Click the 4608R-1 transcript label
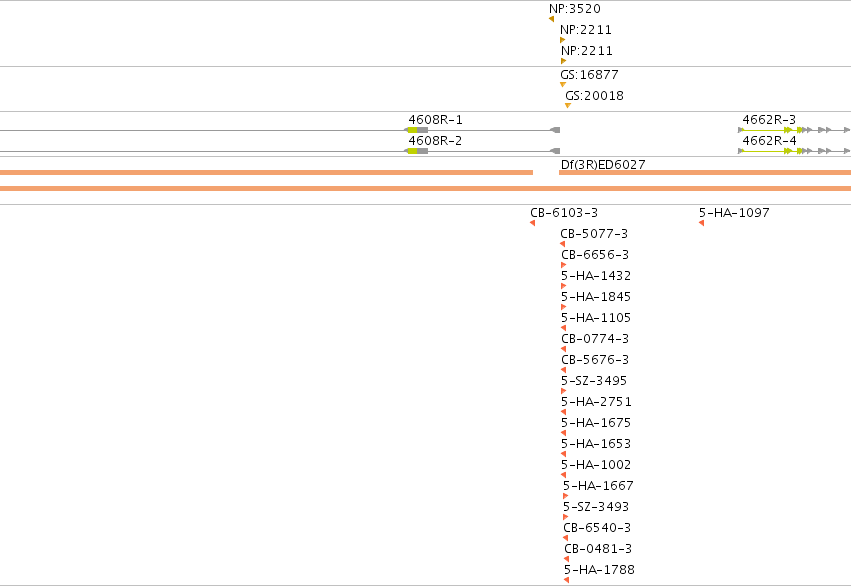 435,119
